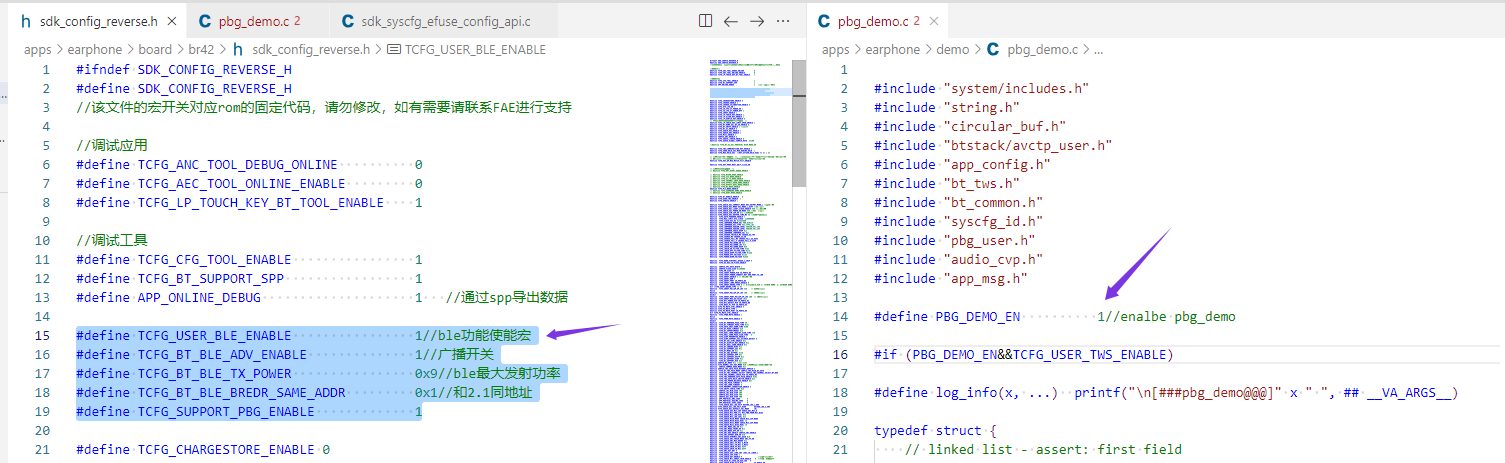Open 'apps' breadcrumb in right editor
The image size is (1505, 463).
click(x=835, y=49)
